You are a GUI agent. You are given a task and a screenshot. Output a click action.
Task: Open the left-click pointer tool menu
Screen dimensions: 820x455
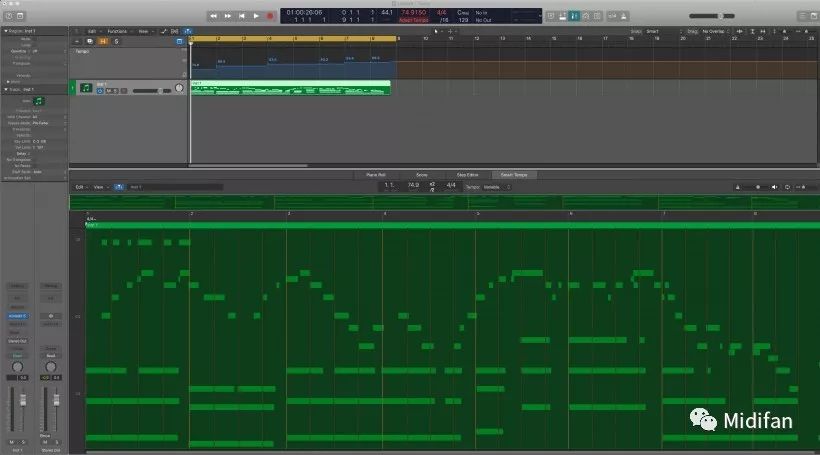(437, 31)
